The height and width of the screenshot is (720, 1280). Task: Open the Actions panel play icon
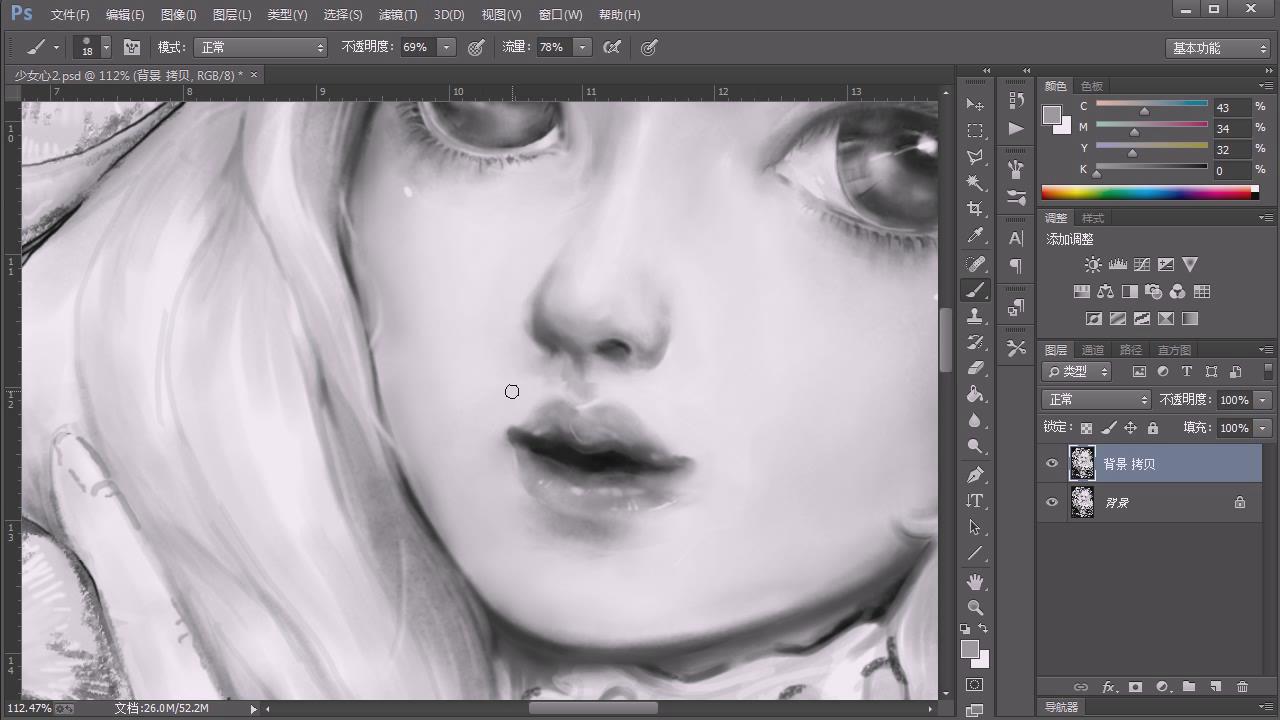[x=1016, y=128]
